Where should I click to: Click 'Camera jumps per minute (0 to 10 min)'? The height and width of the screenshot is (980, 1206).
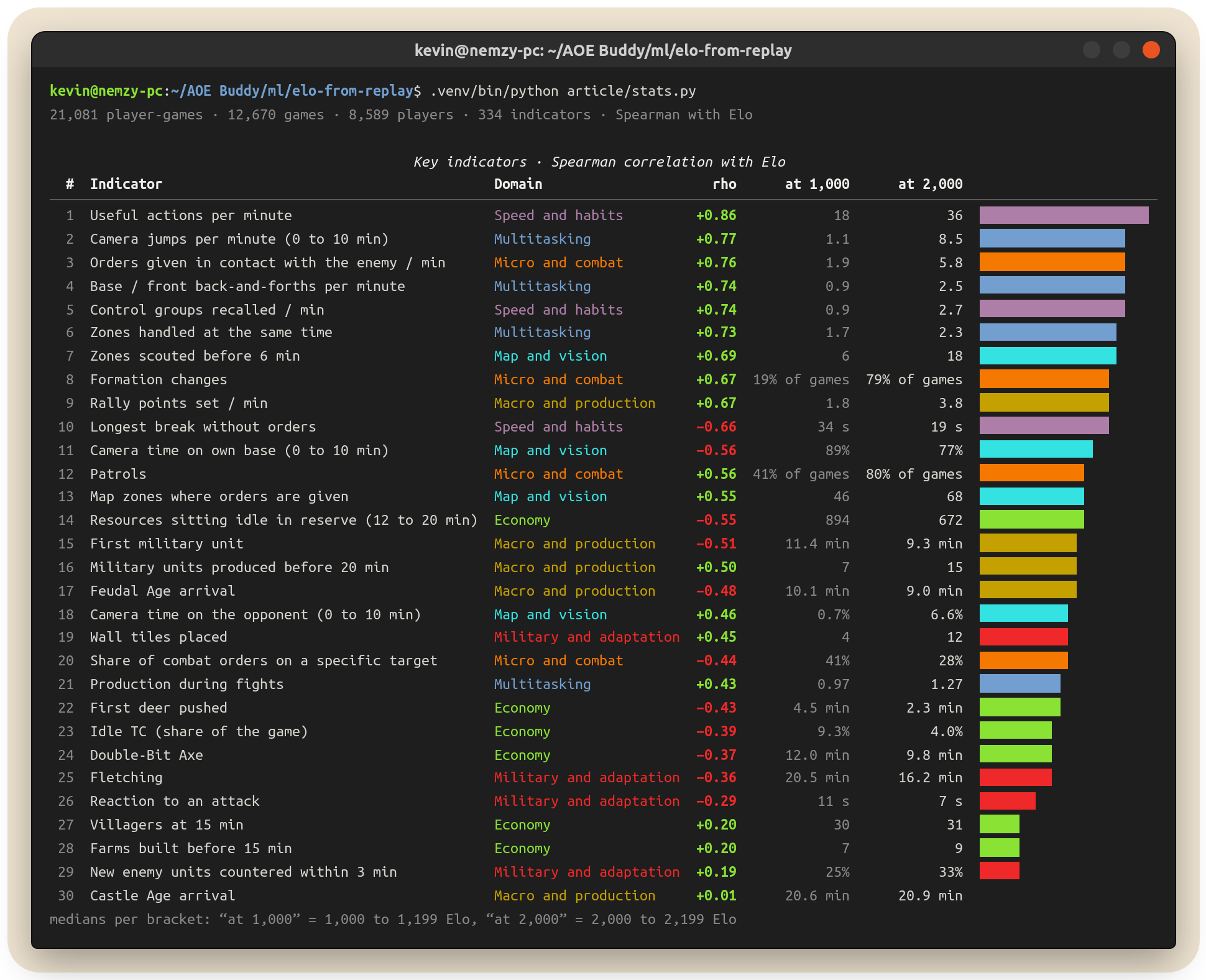click(x=239, y=239)
